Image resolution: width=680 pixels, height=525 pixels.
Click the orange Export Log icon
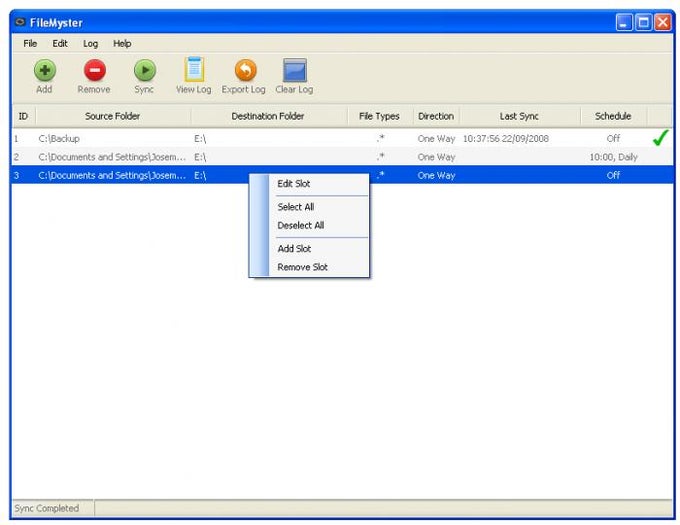point(245,70)
